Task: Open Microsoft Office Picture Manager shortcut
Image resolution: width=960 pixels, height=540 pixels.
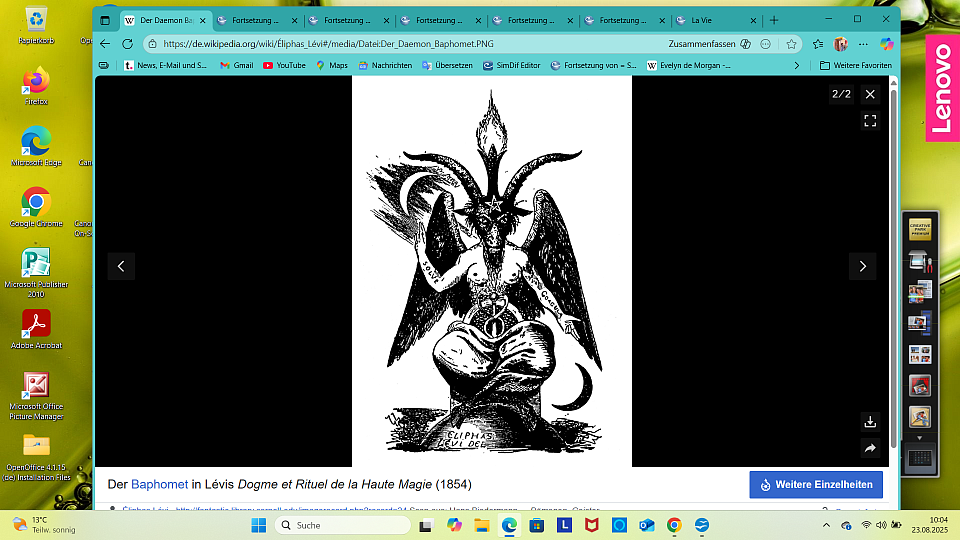Action: click(x=36, y=396)
